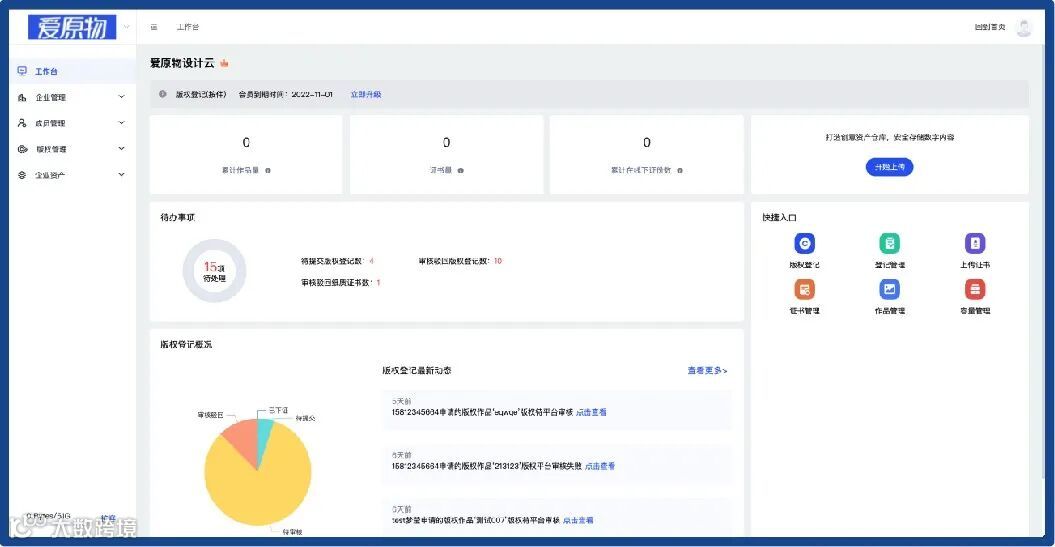Image resolution: width=1055 pixels, height=547 pixels.
Task: Click the 15项 待处理 ring chart
Action: click(x=214, y=271)
